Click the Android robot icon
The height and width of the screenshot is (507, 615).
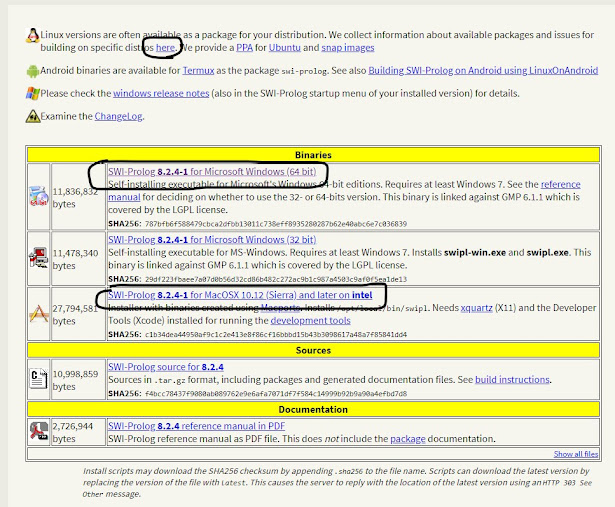(x=33, y=72)
